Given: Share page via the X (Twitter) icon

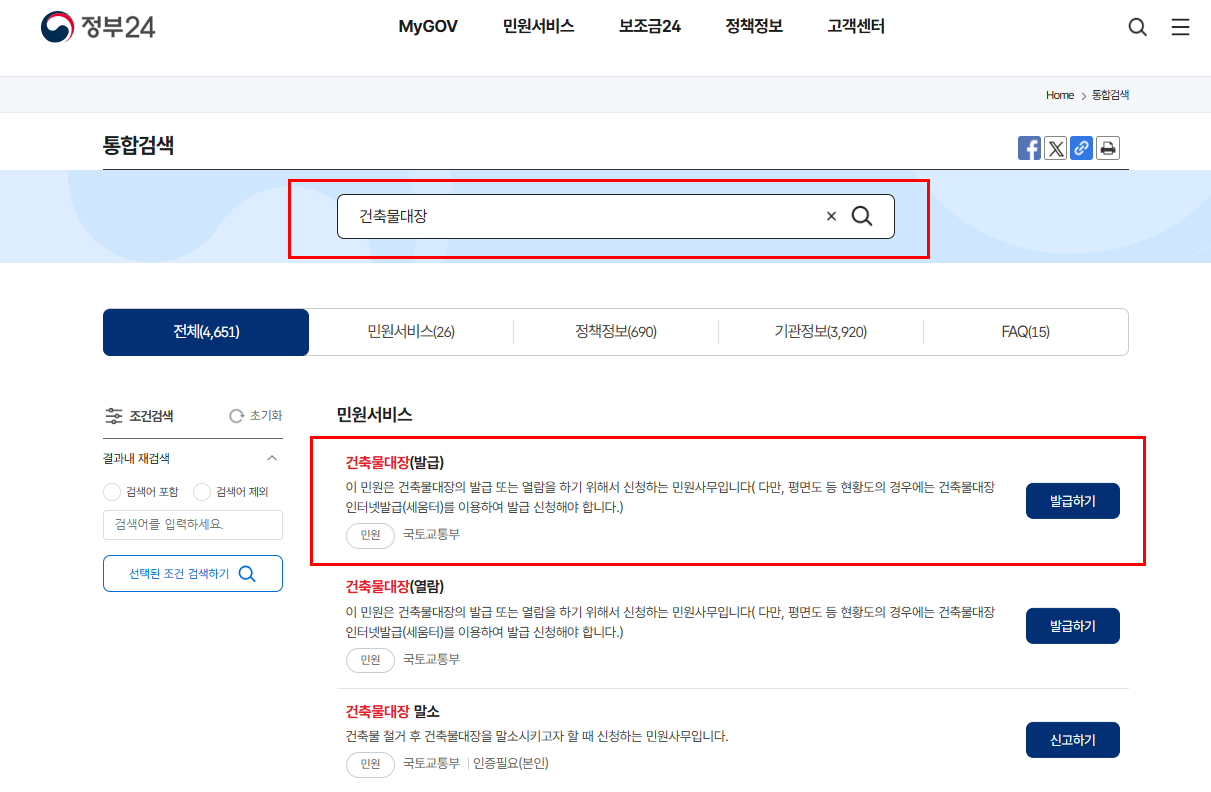Looking at the screenshot, I should [x=1056, y=147].
